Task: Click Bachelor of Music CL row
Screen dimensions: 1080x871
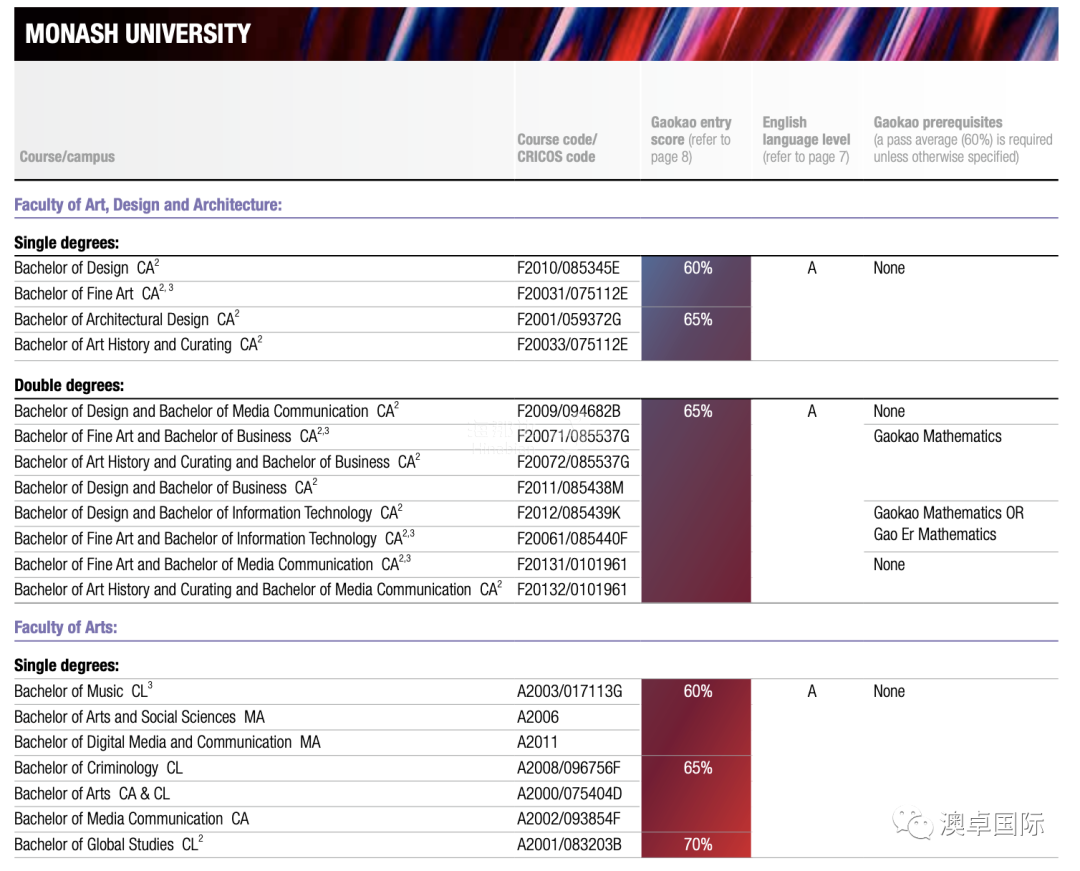Action: (83, 691)
